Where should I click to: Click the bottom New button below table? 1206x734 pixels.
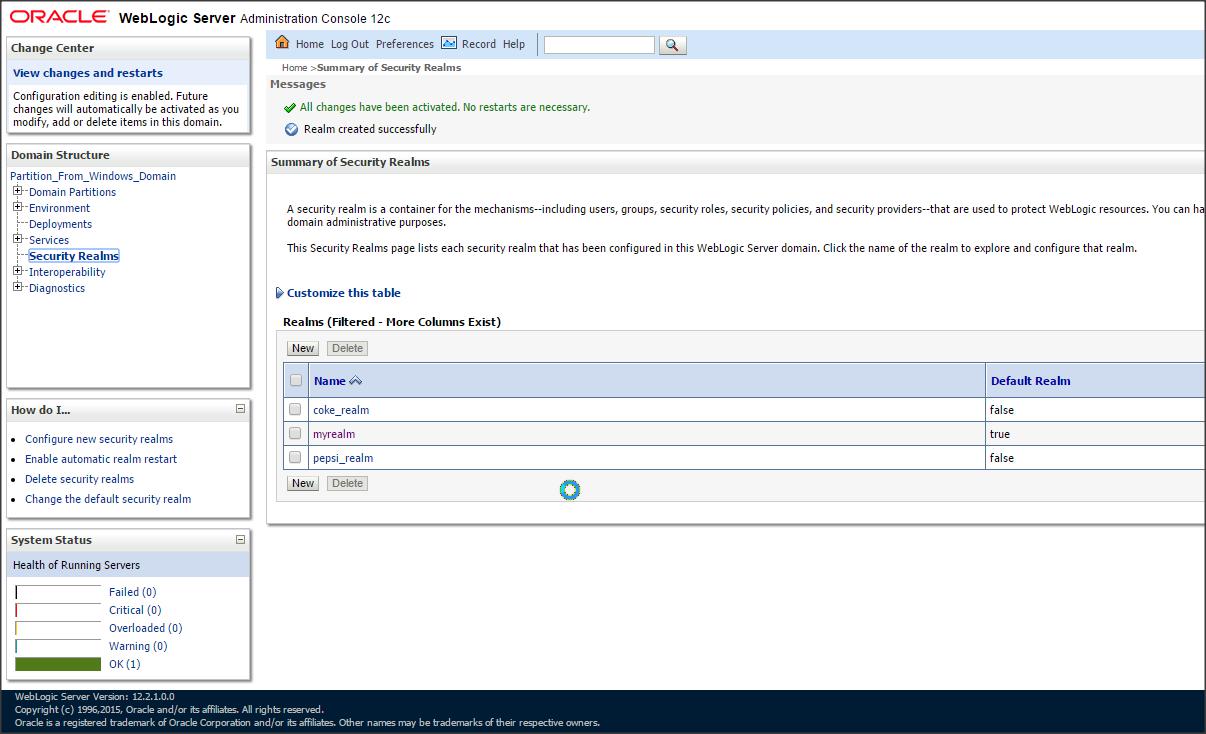[x=303, y=483]
